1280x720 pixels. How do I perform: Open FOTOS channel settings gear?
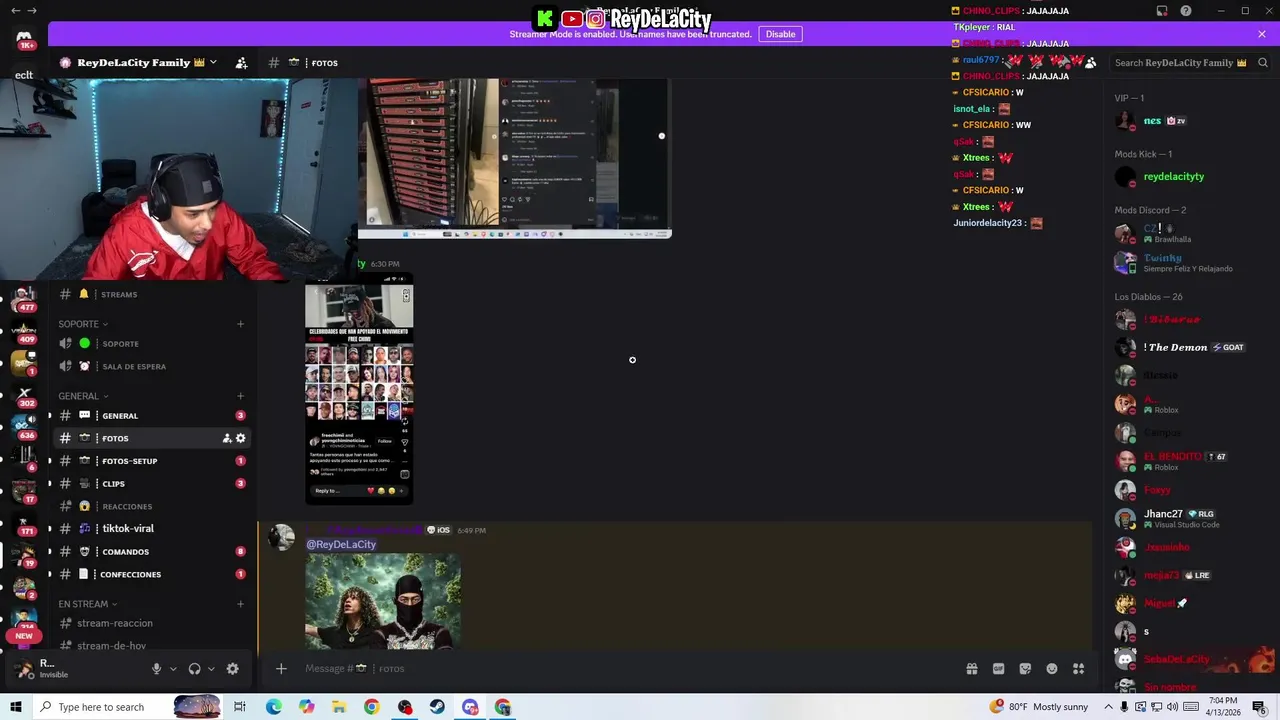tap(241, 438)
